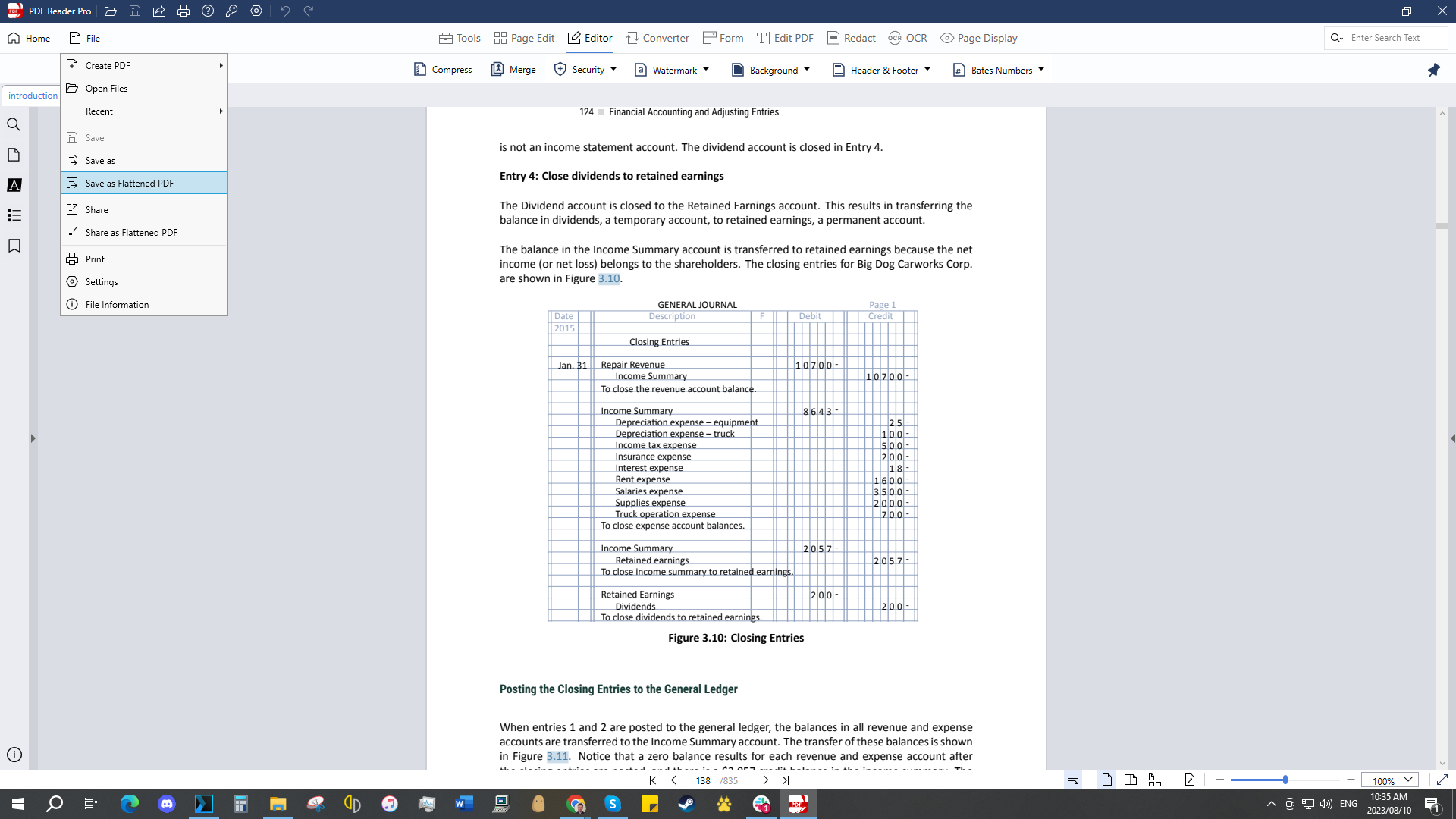Viewport: 1456px width, 819px height.
Task: Click the share icon in title bar
Action: 159,11
